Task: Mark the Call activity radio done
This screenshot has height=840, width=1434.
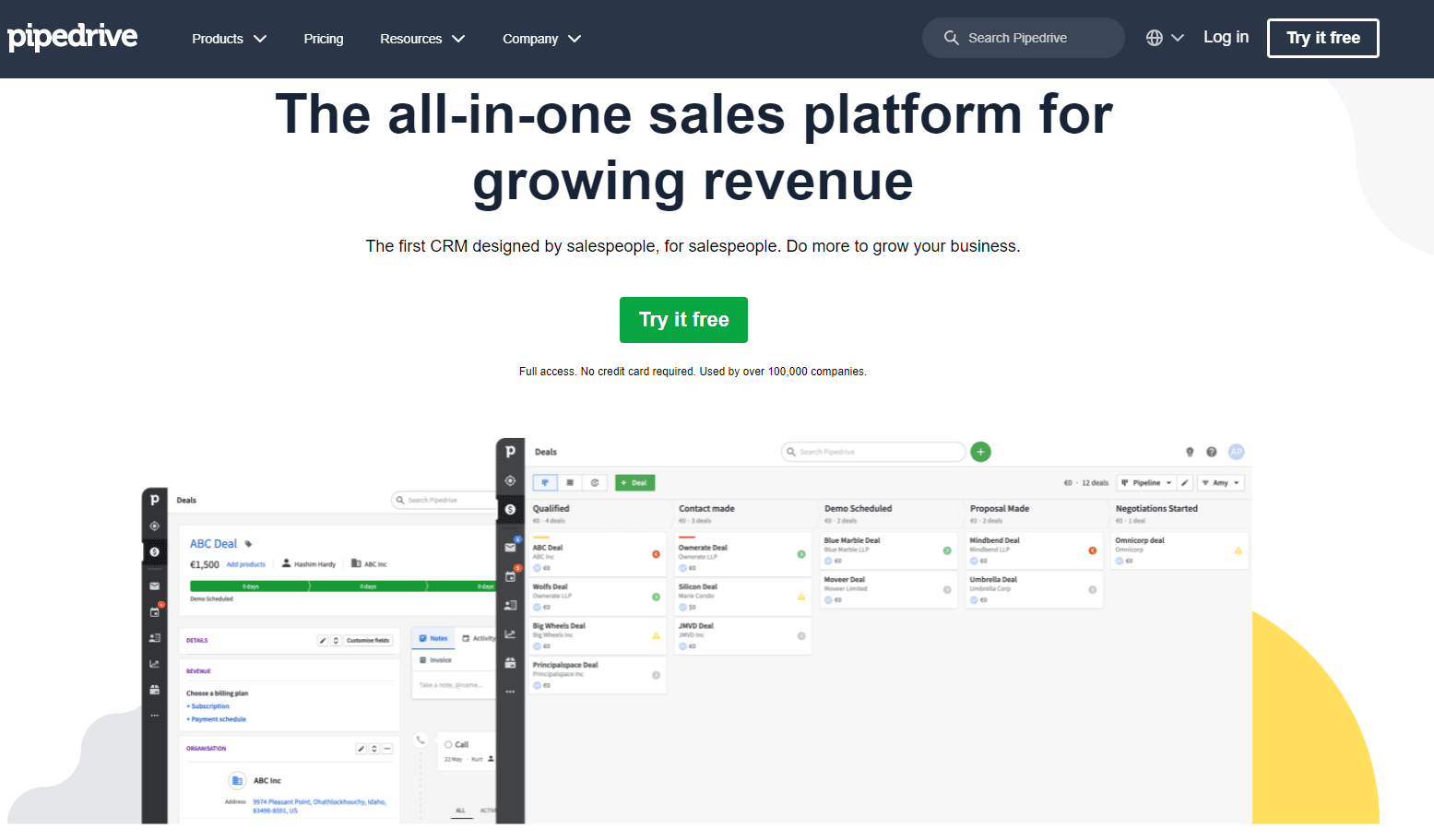Action: [448, 744]
